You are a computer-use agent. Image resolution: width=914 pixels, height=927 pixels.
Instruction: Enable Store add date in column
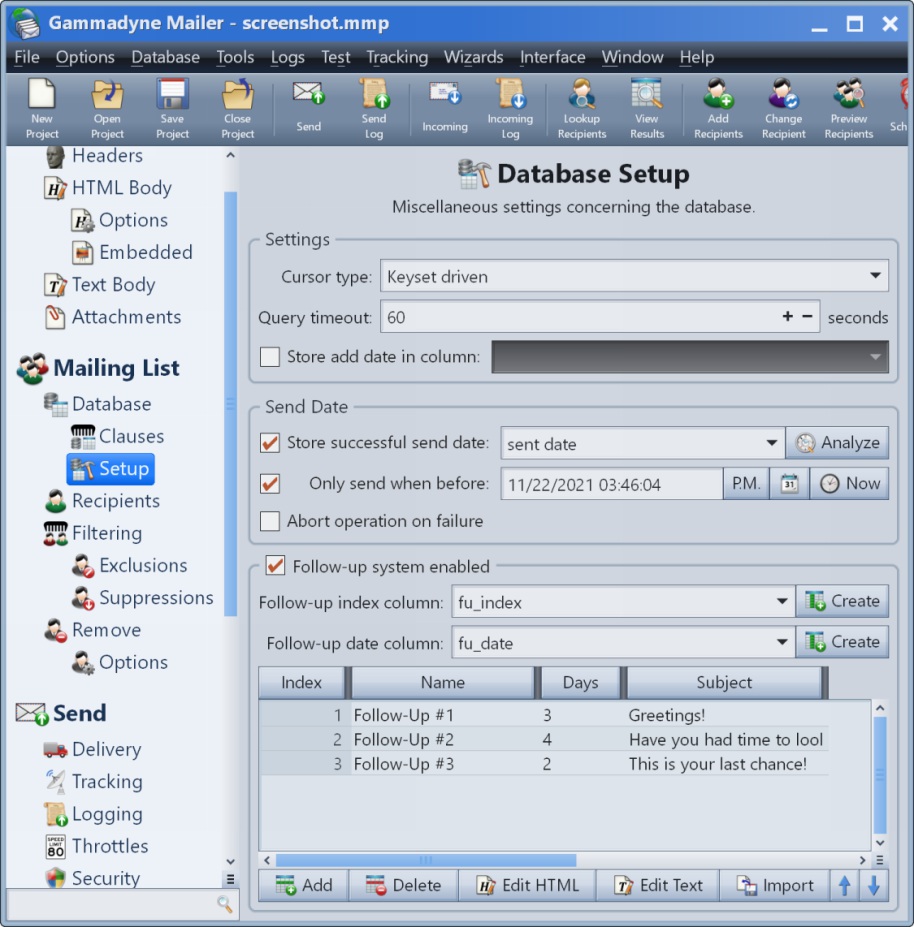(x=270, y=357)
